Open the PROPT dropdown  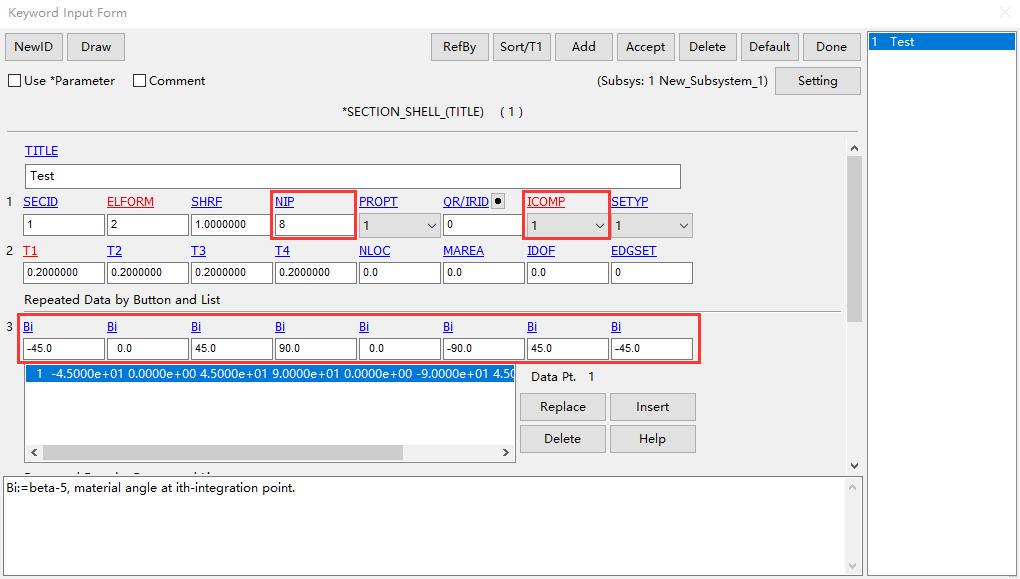[x=399, y=226]
